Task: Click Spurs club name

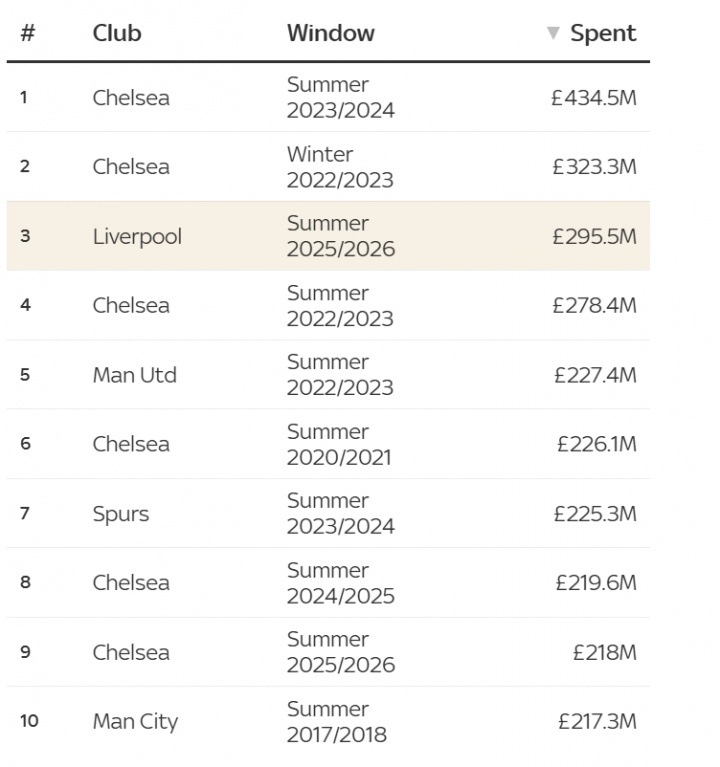Action: tap(121, 514)
